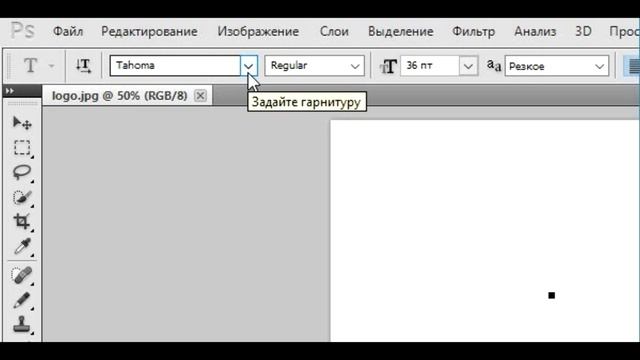The width and height of the screenshot is (640, 360).
Task: Click the Tahoma font family field
Action: tap(175, 66)
